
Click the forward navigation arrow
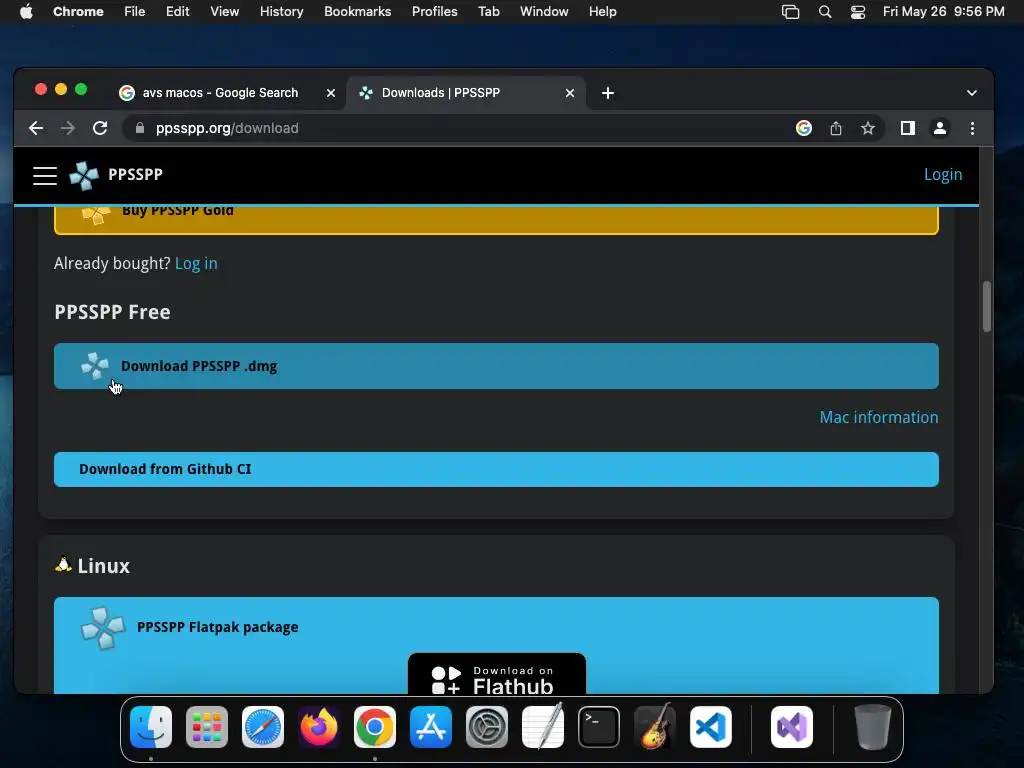coord(68,128)
